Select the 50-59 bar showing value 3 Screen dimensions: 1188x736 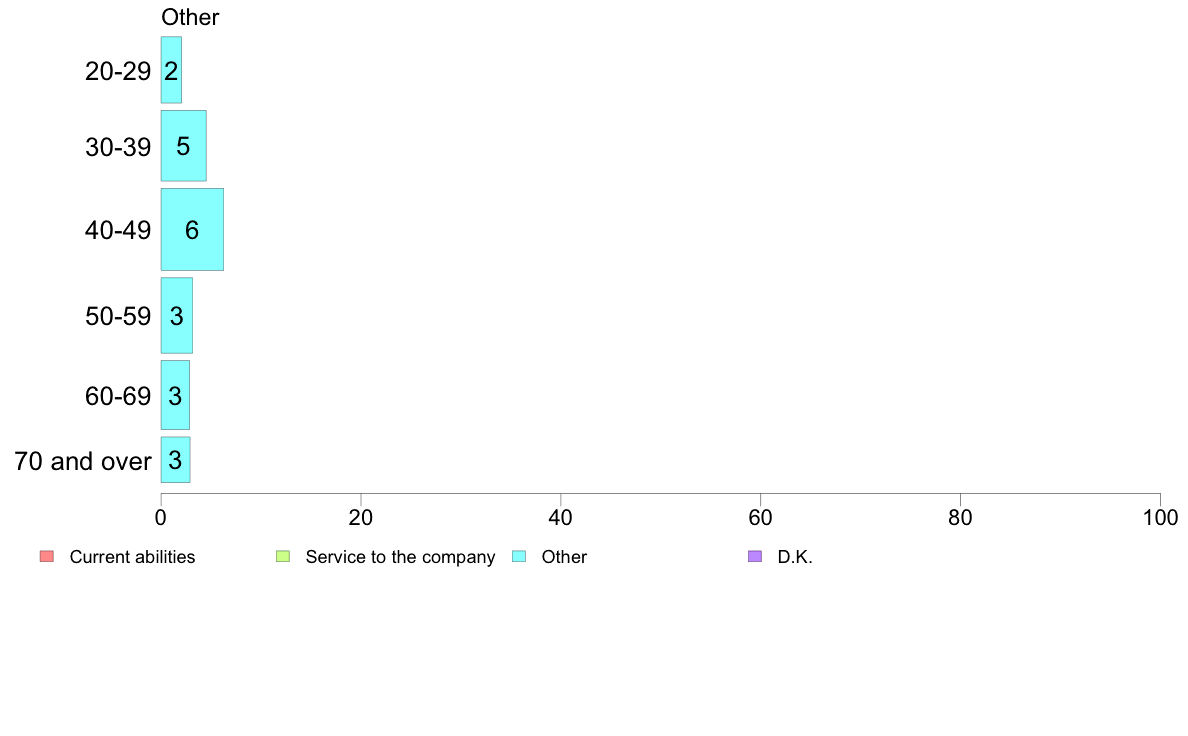click(x=177, y=315)
